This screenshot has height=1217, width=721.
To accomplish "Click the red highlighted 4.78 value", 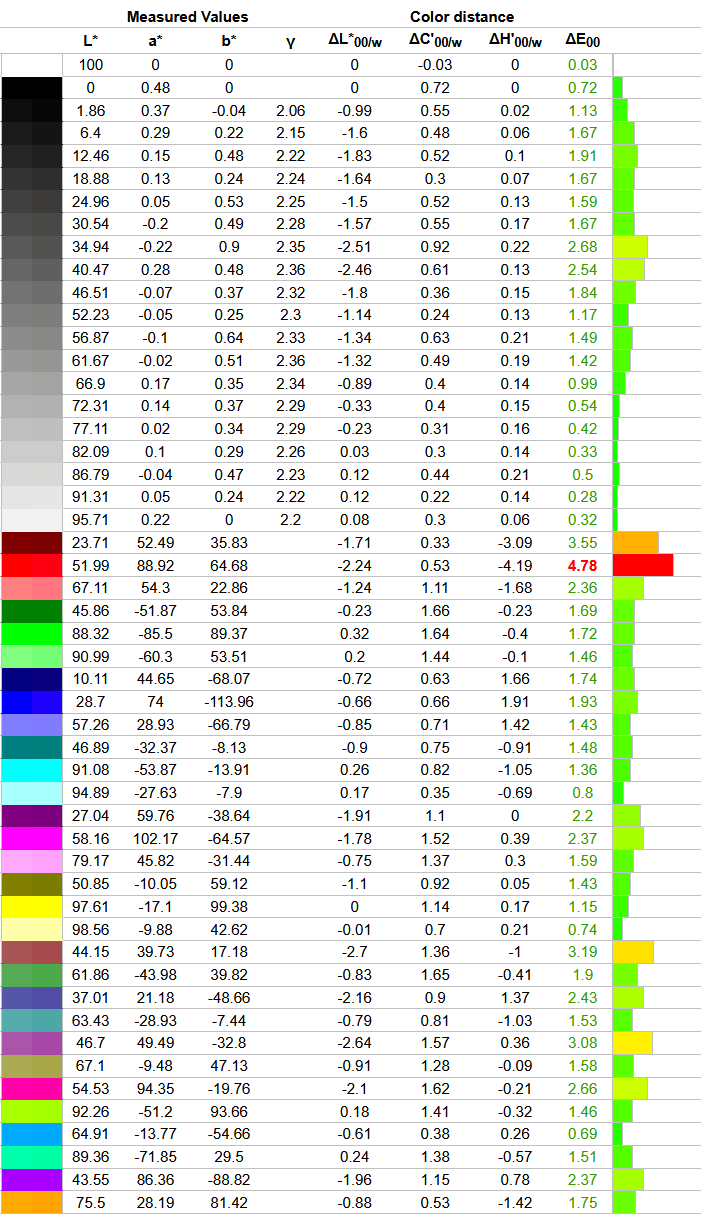I will pos(581,565).
